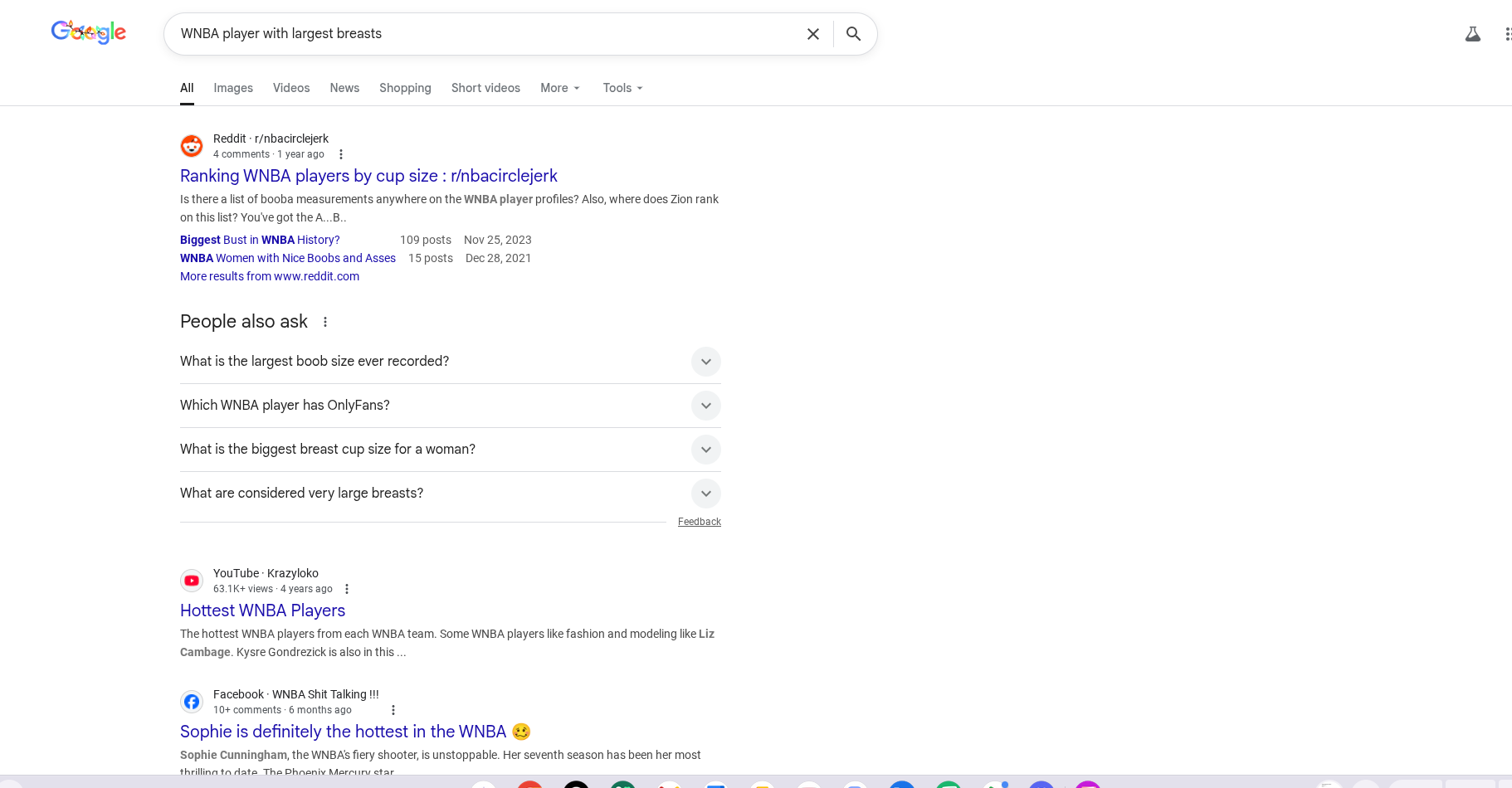Expand the 'What are considered very large breasts?' question

point(705,494)
